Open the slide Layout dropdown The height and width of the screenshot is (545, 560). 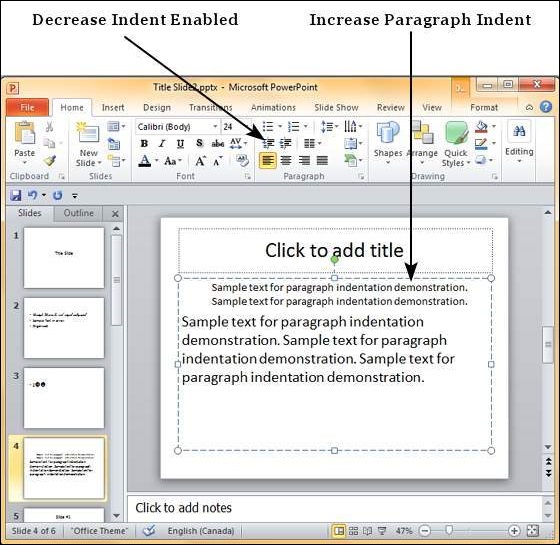[x=116, y=126]
